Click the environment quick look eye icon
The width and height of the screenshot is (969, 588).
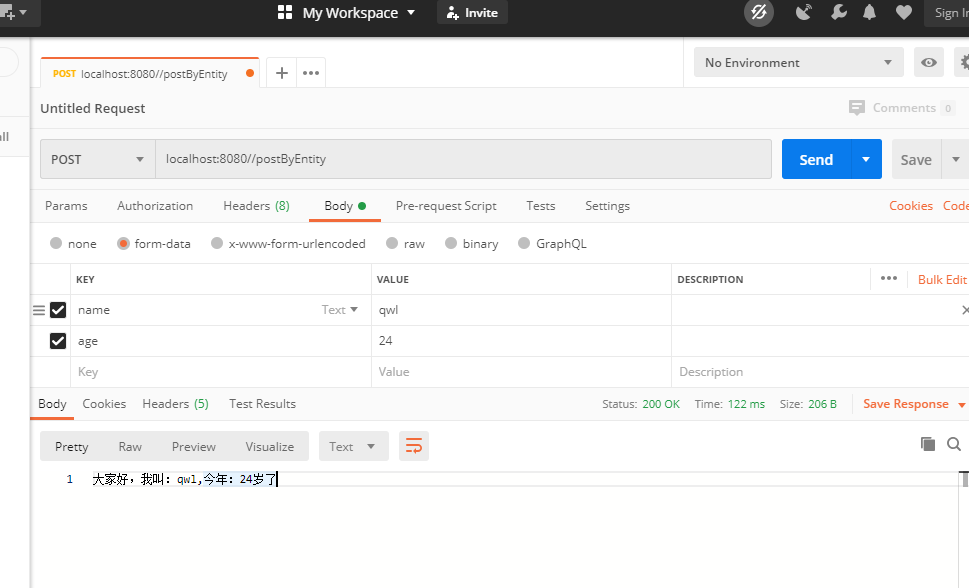929,62
